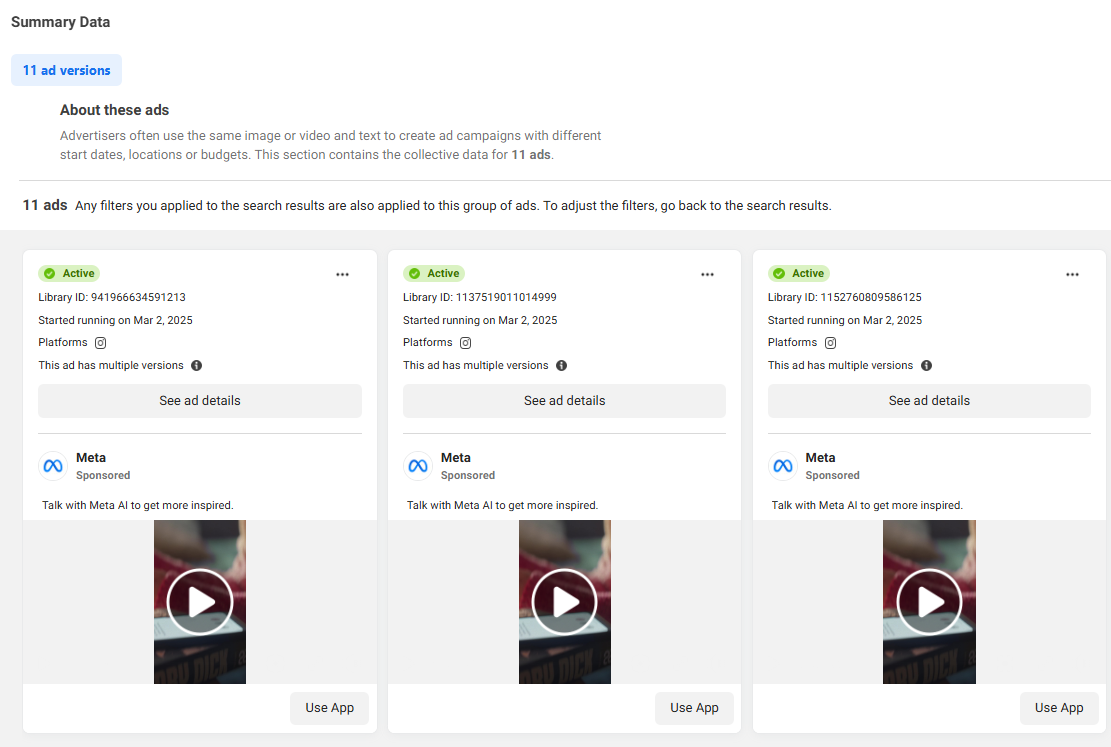The height and width of the screenshot is (747, 1111).
Task: See ad details for Library ID 1137519011014999
Action: tap(565, 400)
